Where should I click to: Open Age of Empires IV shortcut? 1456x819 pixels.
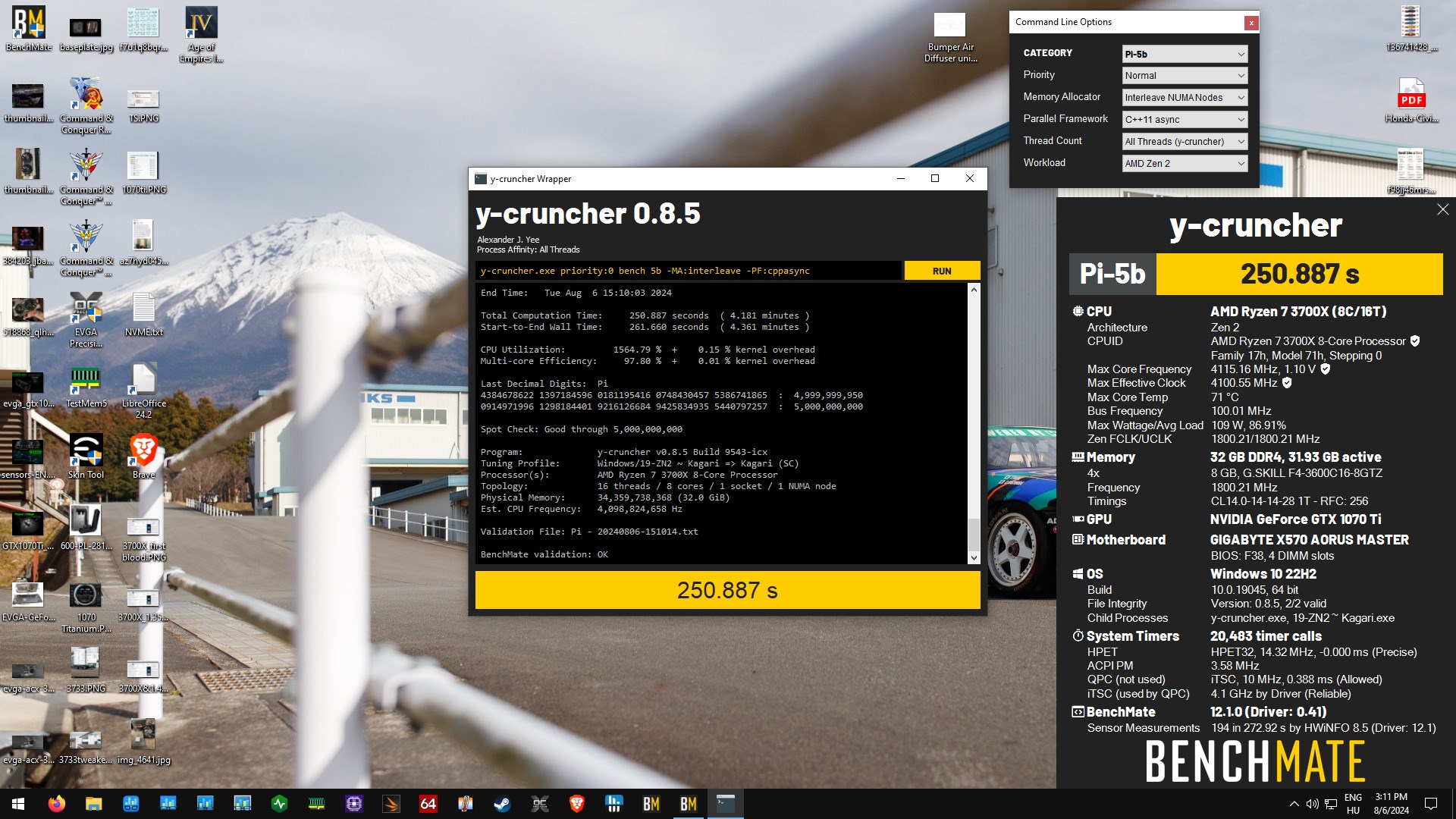201,34
